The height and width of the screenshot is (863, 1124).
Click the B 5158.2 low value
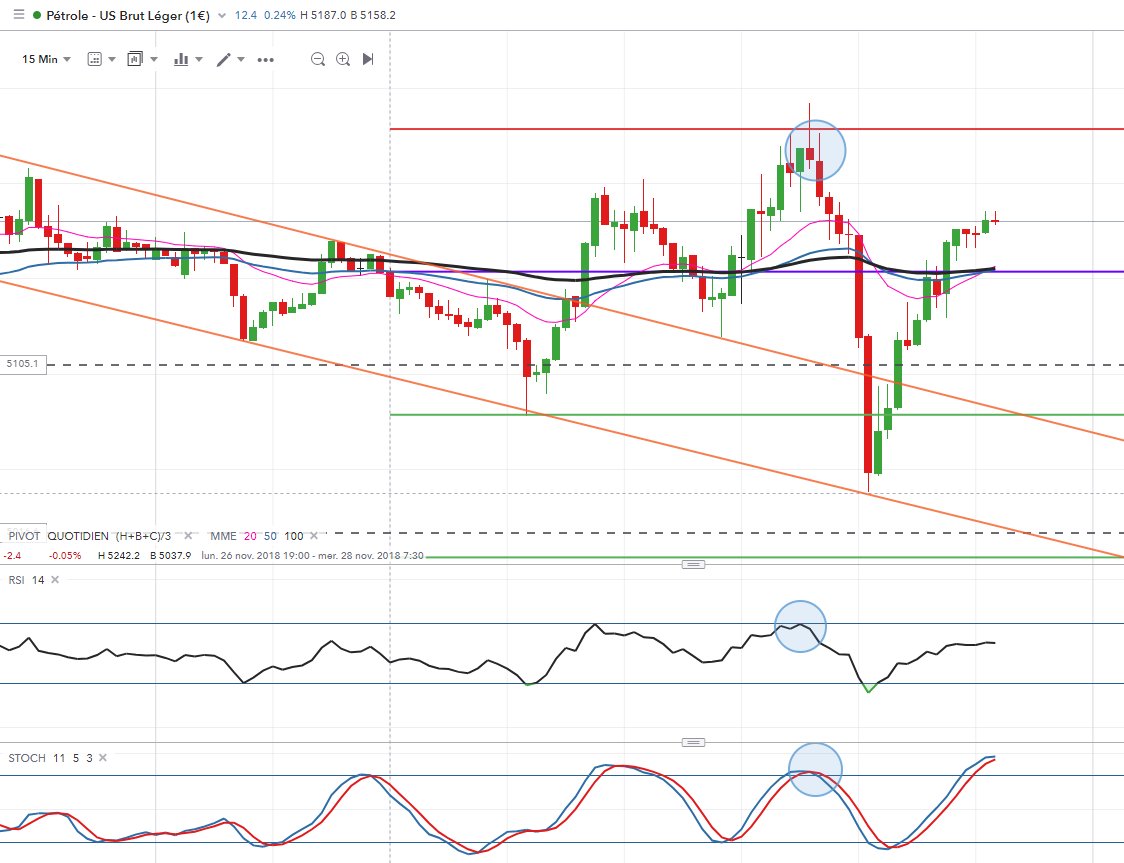click(373, 15)
